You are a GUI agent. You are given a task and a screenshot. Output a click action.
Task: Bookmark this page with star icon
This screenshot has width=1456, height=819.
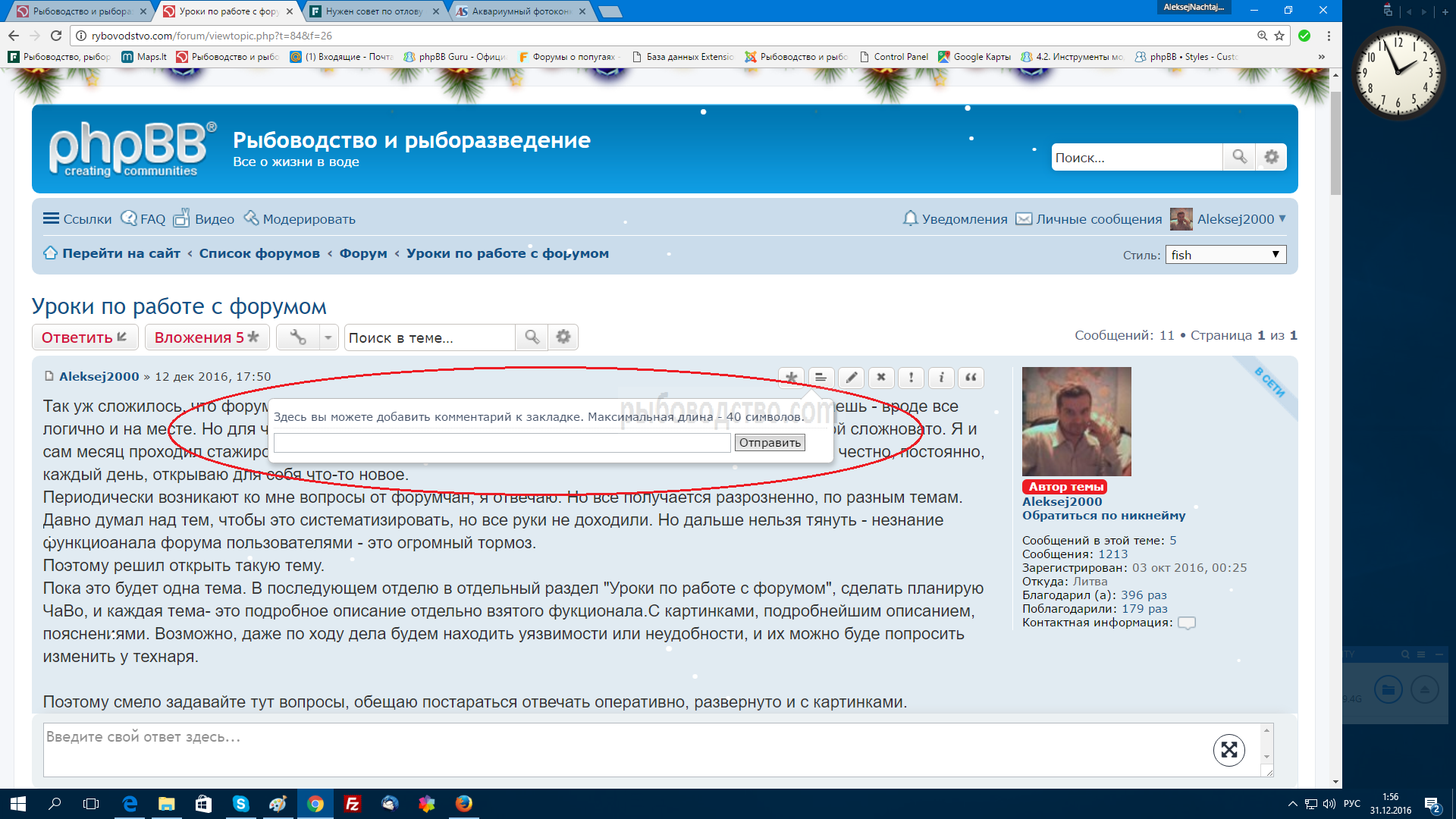[1279, 36]
